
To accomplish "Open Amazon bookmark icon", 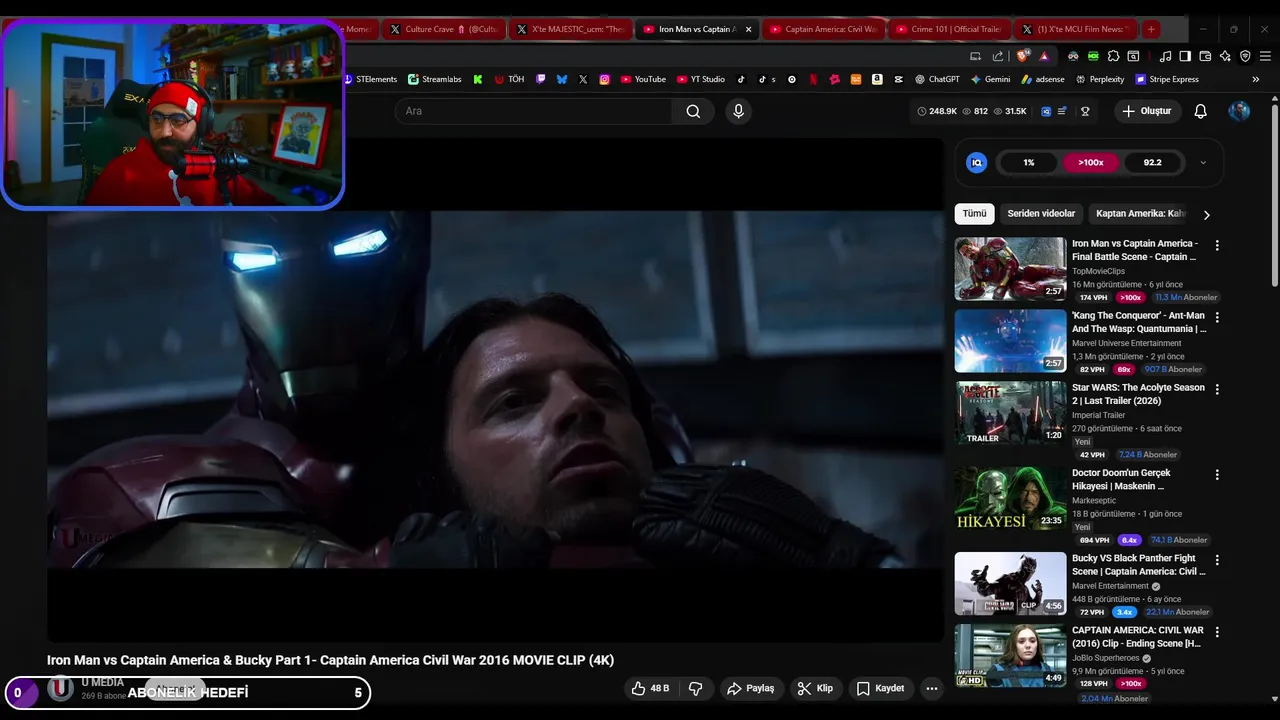I will coord(877,79).
